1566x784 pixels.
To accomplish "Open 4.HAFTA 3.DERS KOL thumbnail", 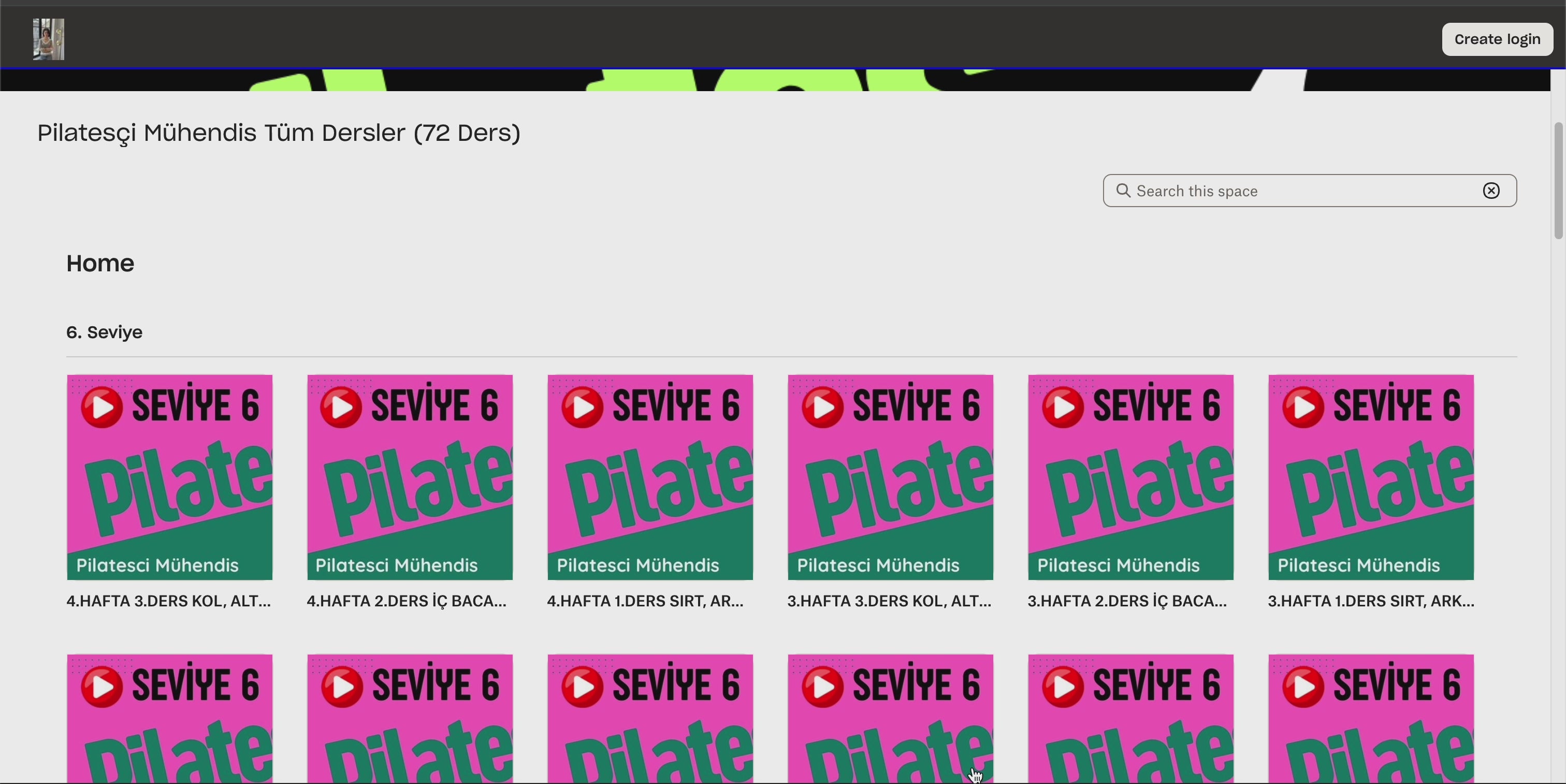I will 170,477.
